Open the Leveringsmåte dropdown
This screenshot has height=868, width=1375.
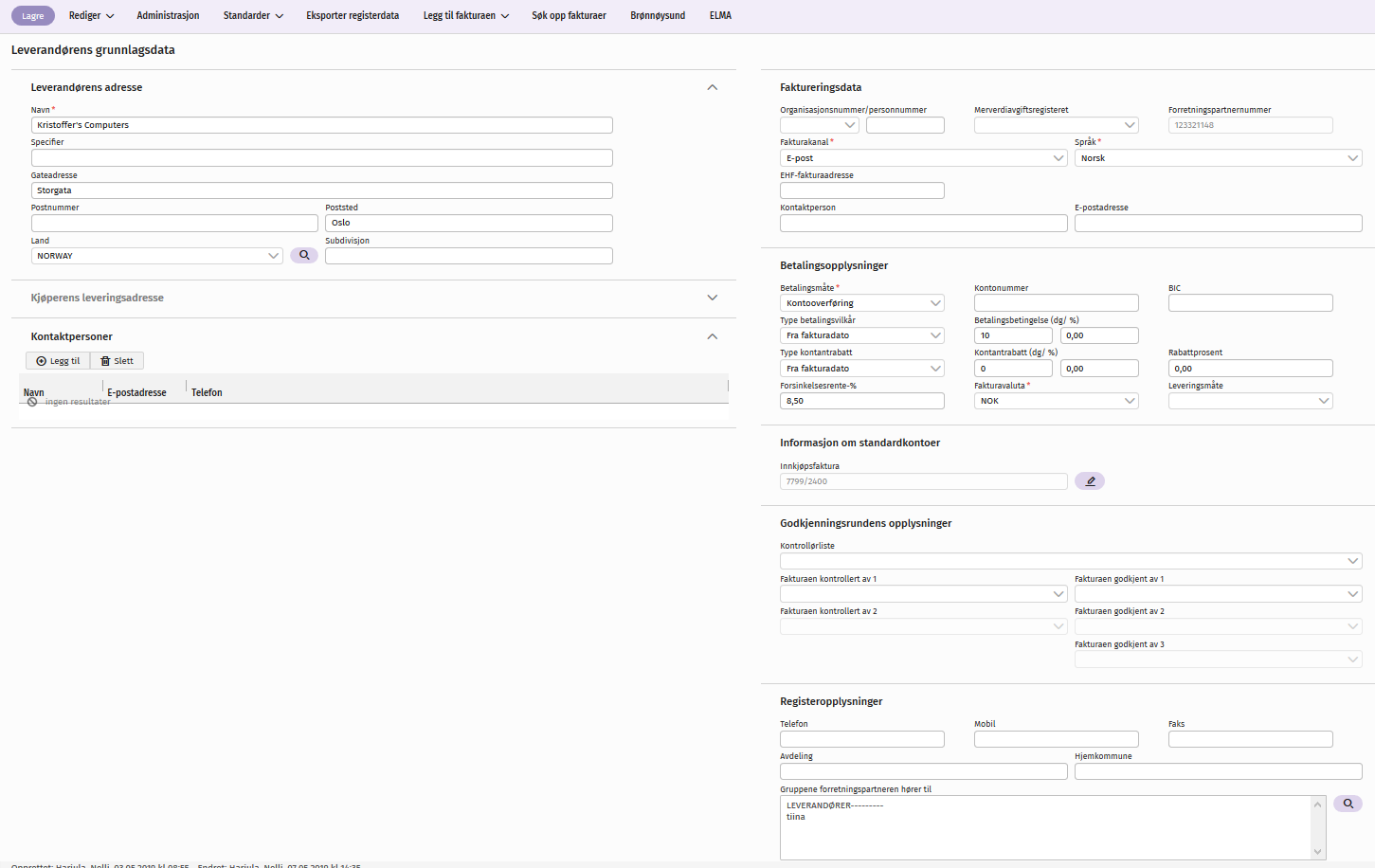(1251, 401)
